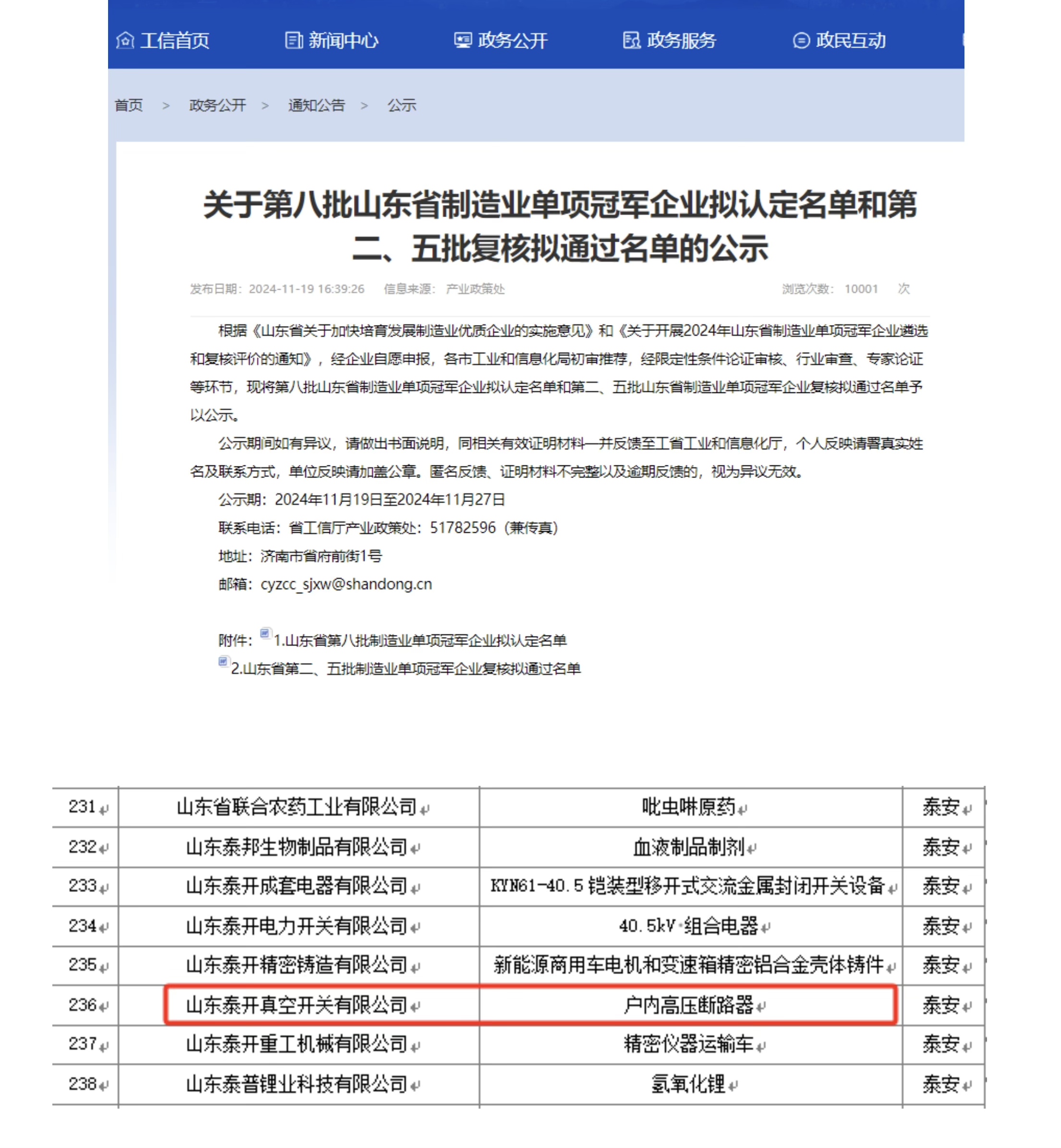Image resolution: width=1061 pixels, height=1148 pixels.
Task: Click the 户内高压断路器 table cell
Action: [688, 1005]
